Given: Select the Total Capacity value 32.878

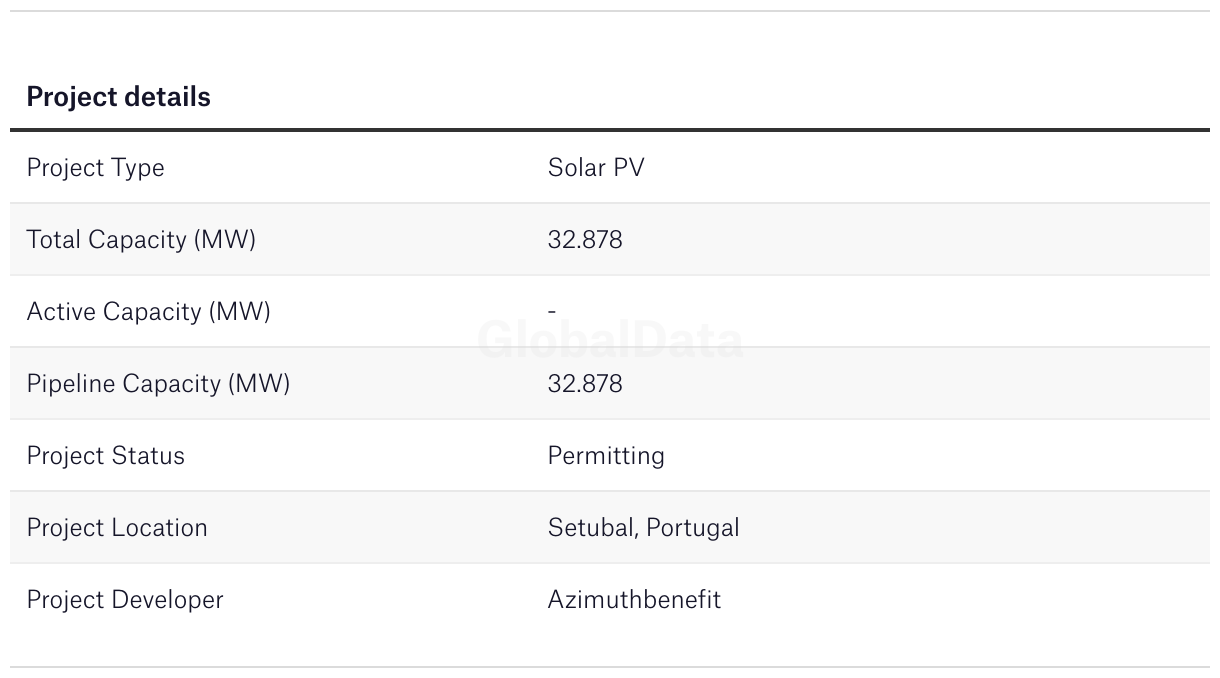Looking at the screenshot, I should [x=585, y=240].
